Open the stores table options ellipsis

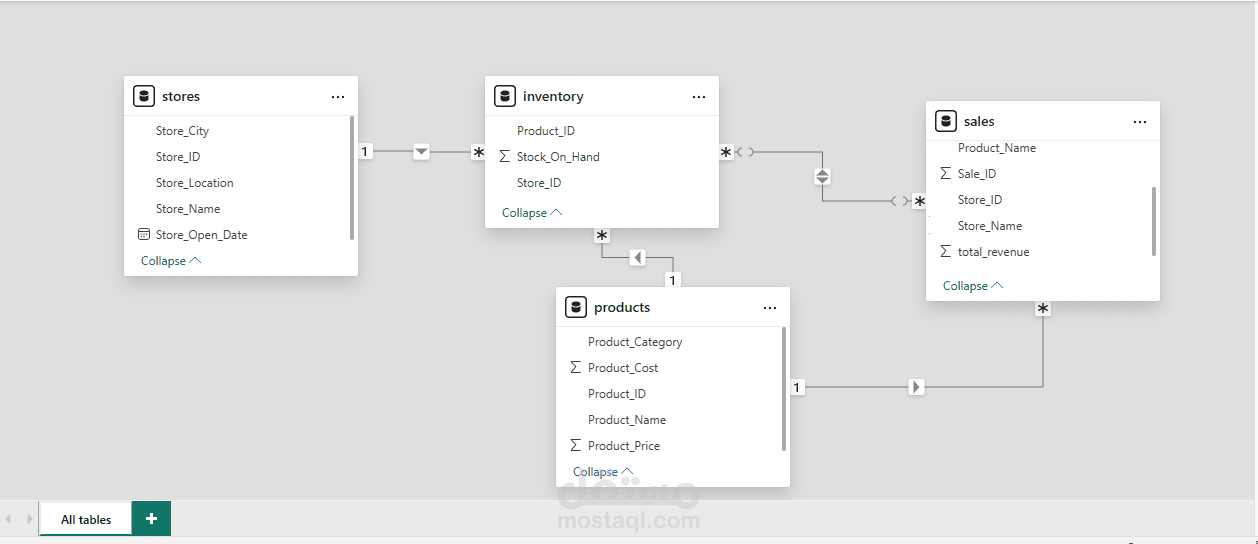coord(338,97)
